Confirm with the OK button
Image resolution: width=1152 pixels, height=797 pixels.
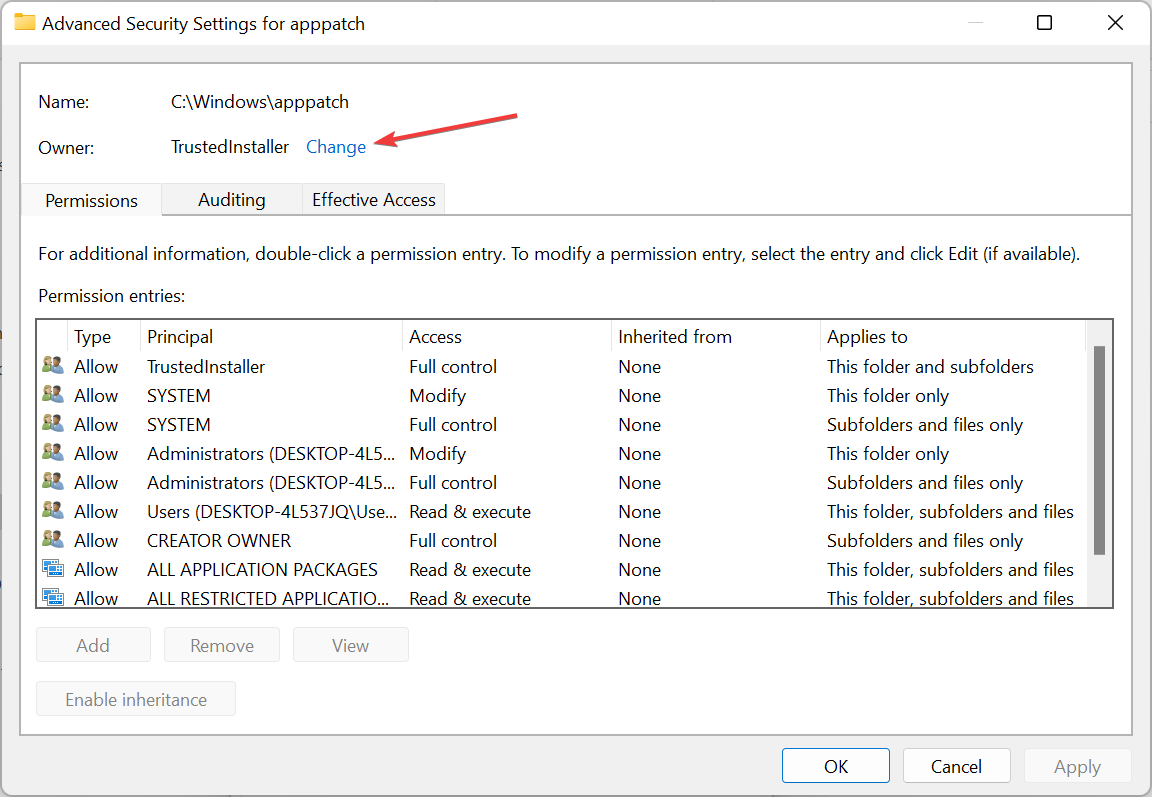pos(836,766)
